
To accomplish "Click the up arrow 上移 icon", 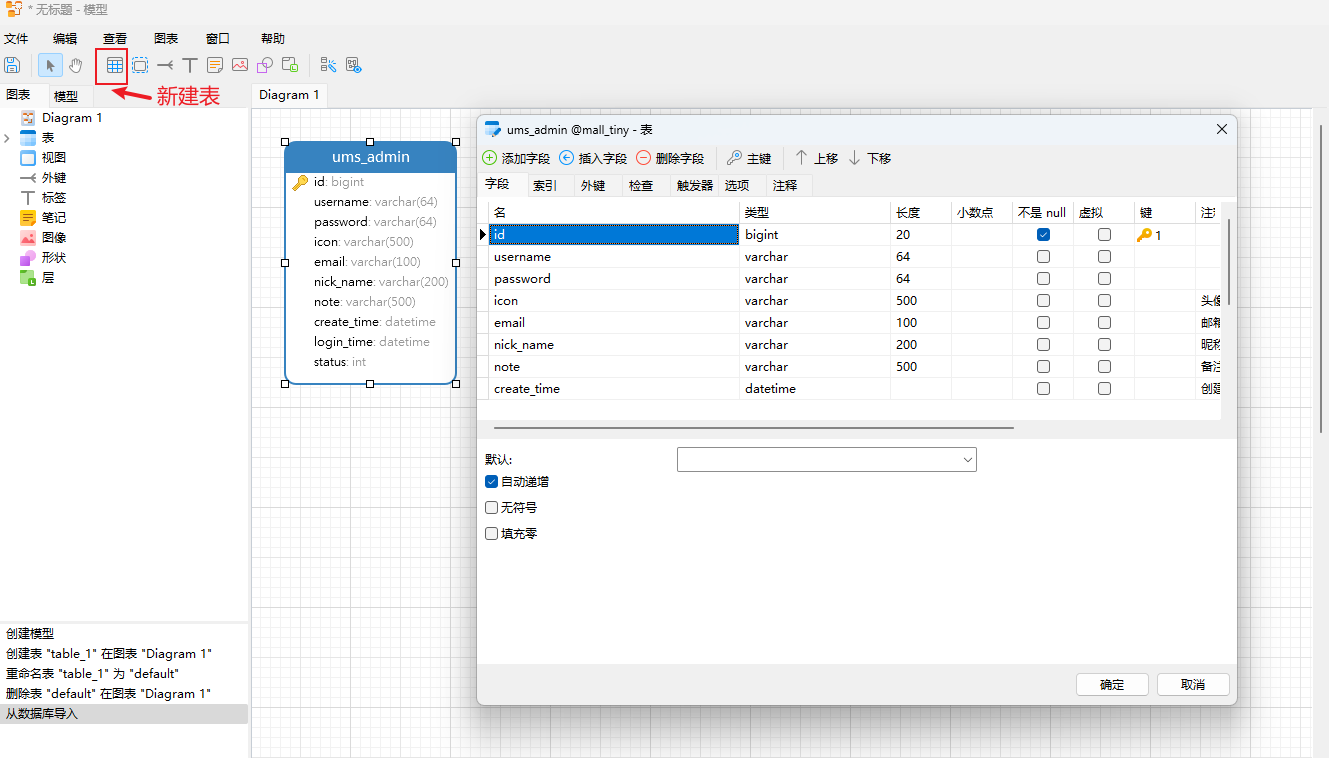I will tap(801, 158).
